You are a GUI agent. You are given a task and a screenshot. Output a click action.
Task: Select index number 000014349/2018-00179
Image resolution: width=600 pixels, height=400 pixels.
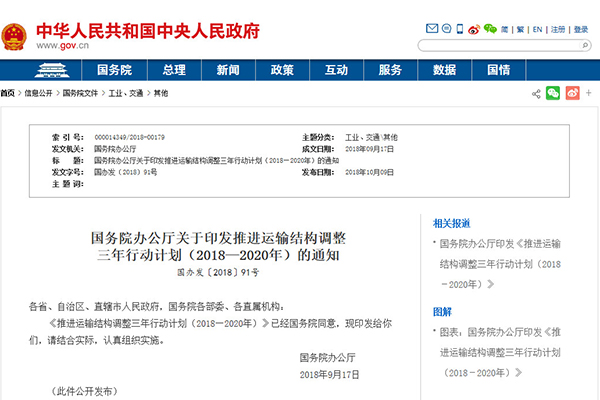click(129, 137)
